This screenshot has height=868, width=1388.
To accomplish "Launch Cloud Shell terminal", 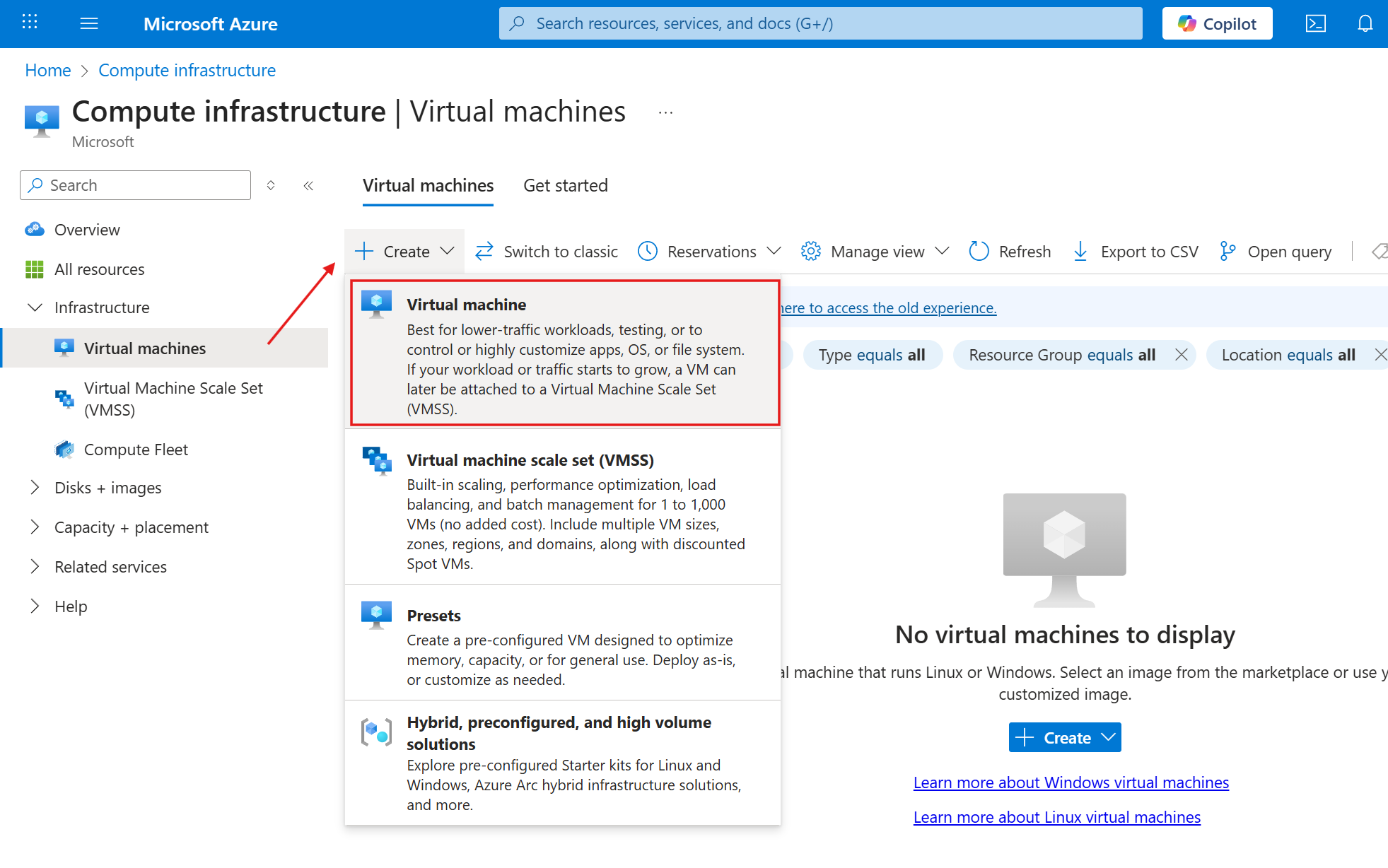I will pos(1316,23).
